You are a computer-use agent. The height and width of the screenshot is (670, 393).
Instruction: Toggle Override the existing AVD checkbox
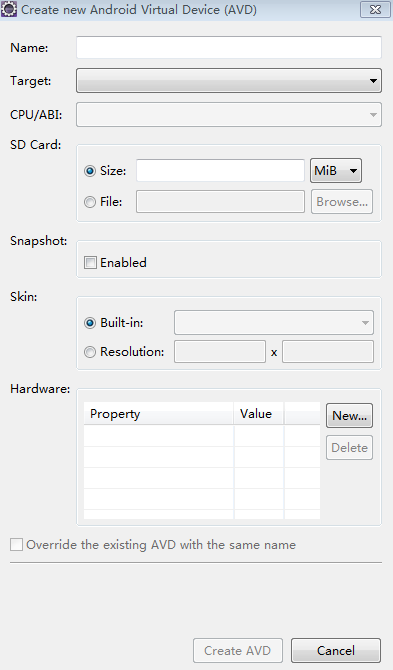click(16, 544)
